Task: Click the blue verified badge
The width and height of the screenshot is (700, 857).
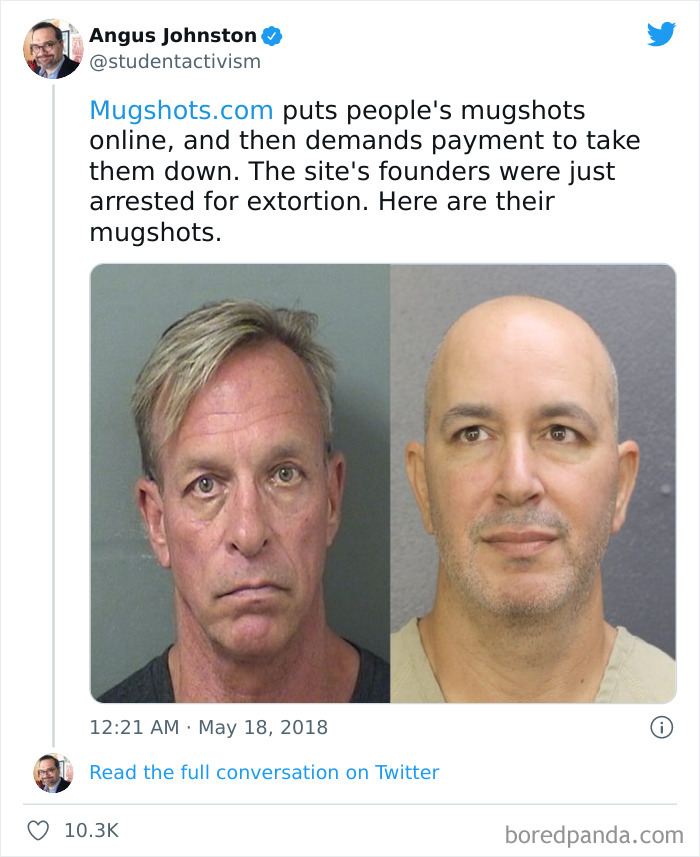Action: [272, 36]
